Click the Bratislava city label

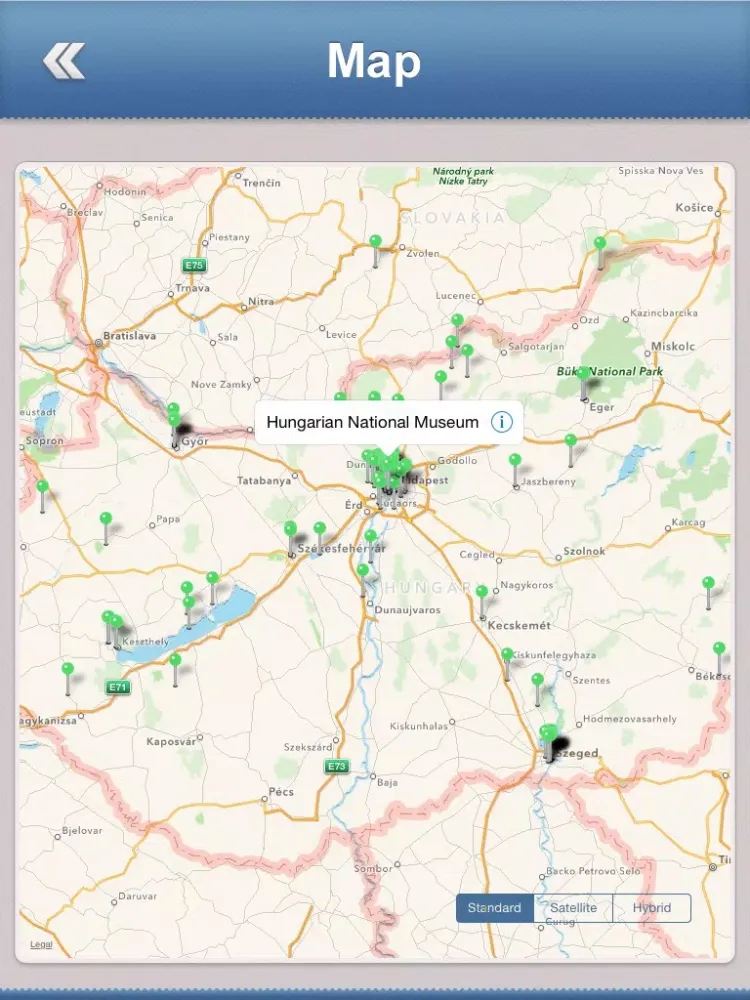[x=129, y=335]
